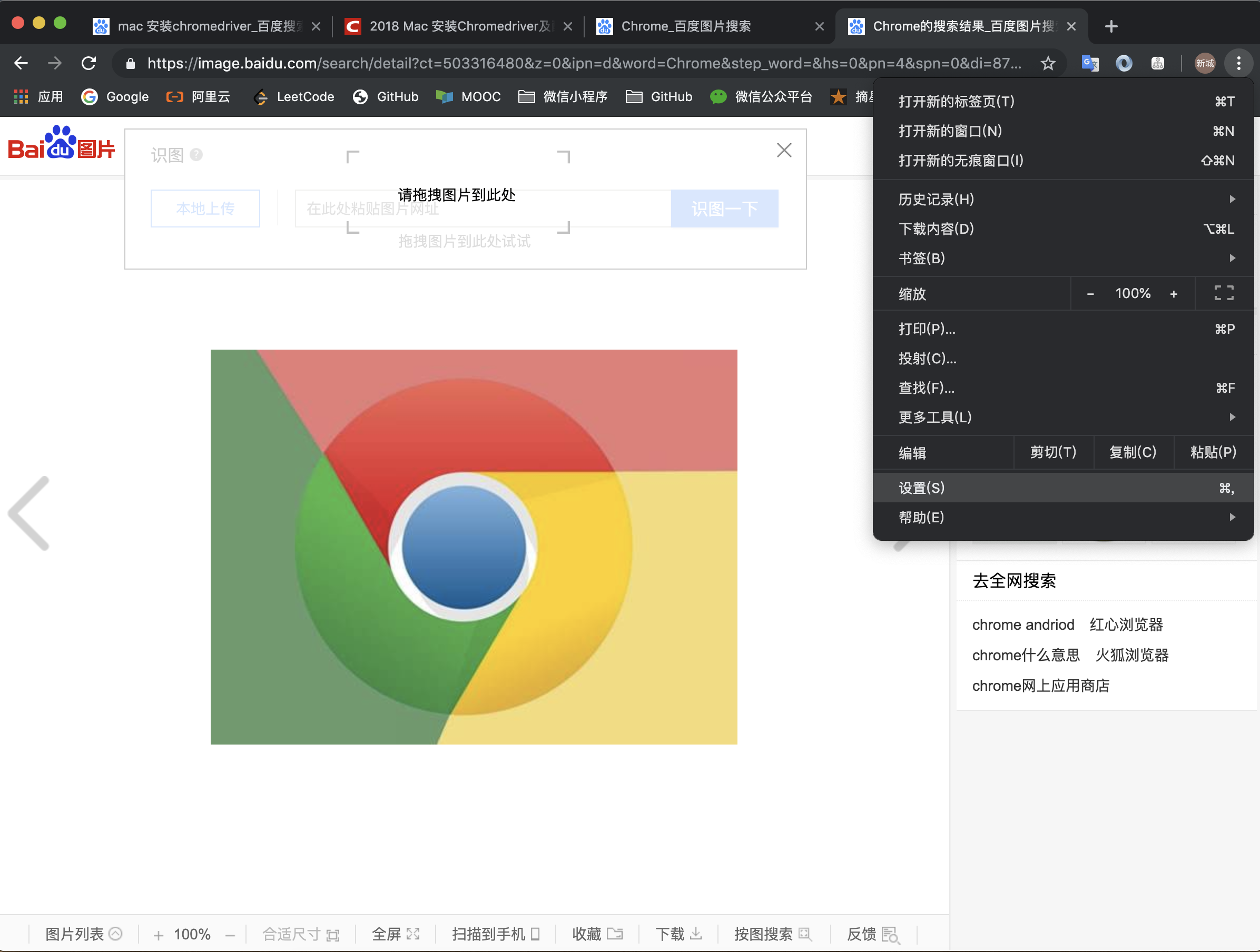
Task: Click 剪切(T) in the edit row
Action: coord(1053,452)
